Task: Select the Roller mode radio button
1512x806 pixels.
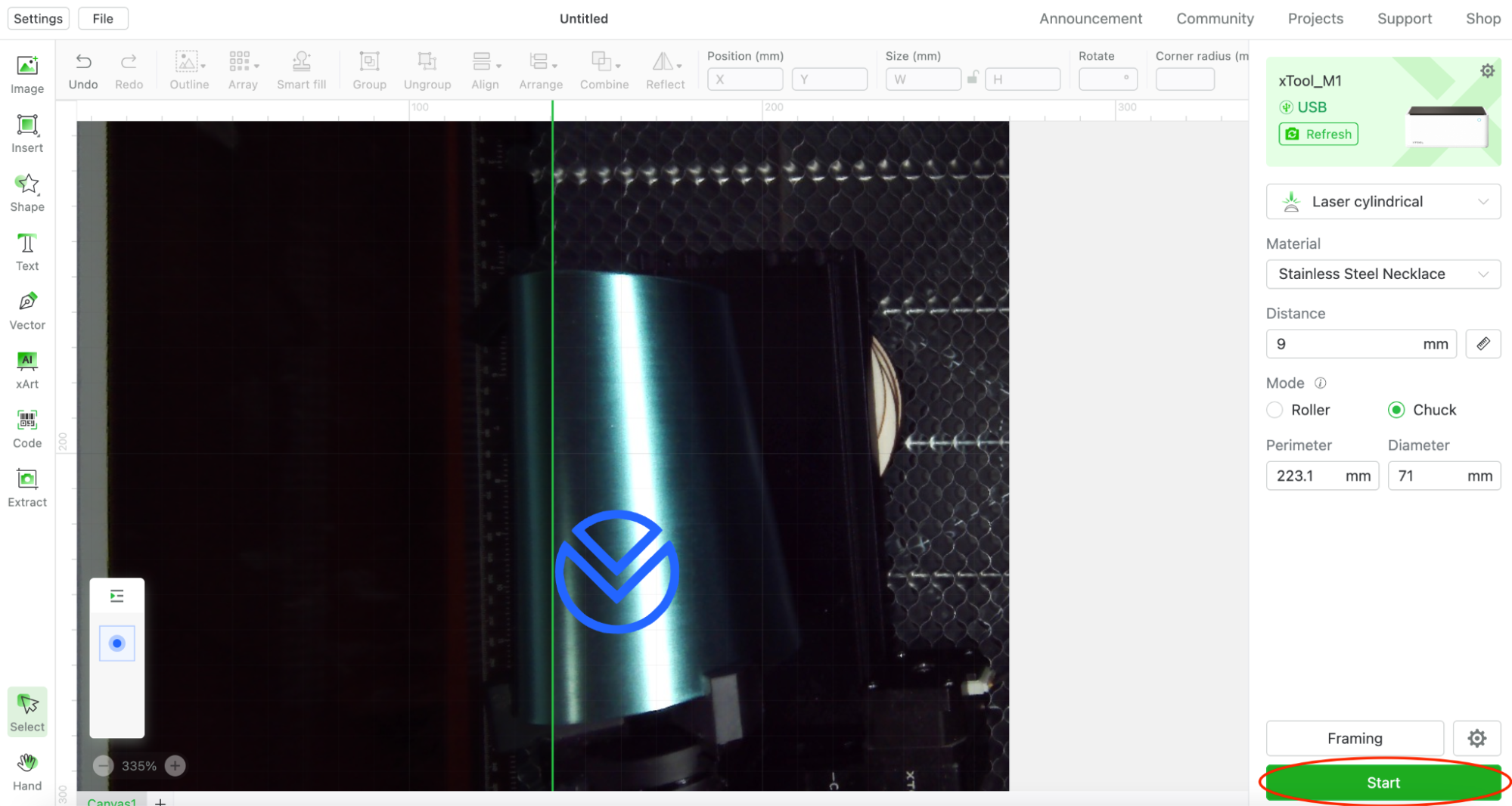Action: tap(1274, 410)
